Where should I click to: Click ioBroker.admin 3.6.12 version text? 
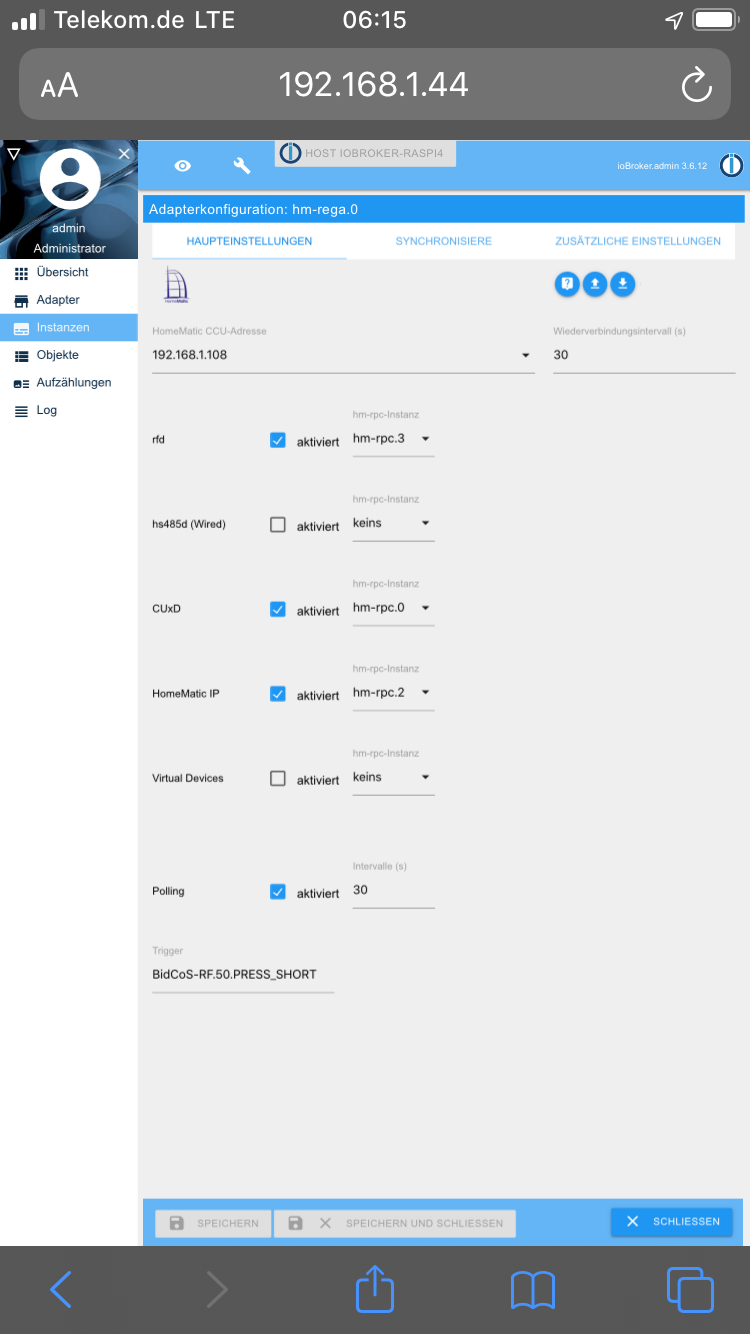coord(663,166)
